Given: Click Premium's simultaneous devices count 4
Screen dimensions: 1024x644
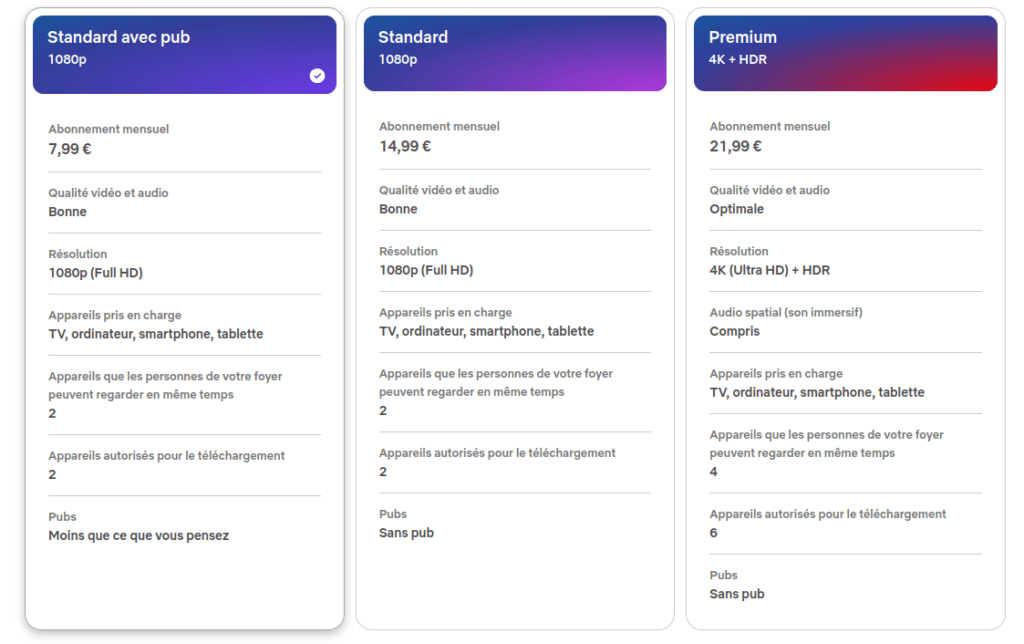Looking at the screenshot, I should (713, 472).
